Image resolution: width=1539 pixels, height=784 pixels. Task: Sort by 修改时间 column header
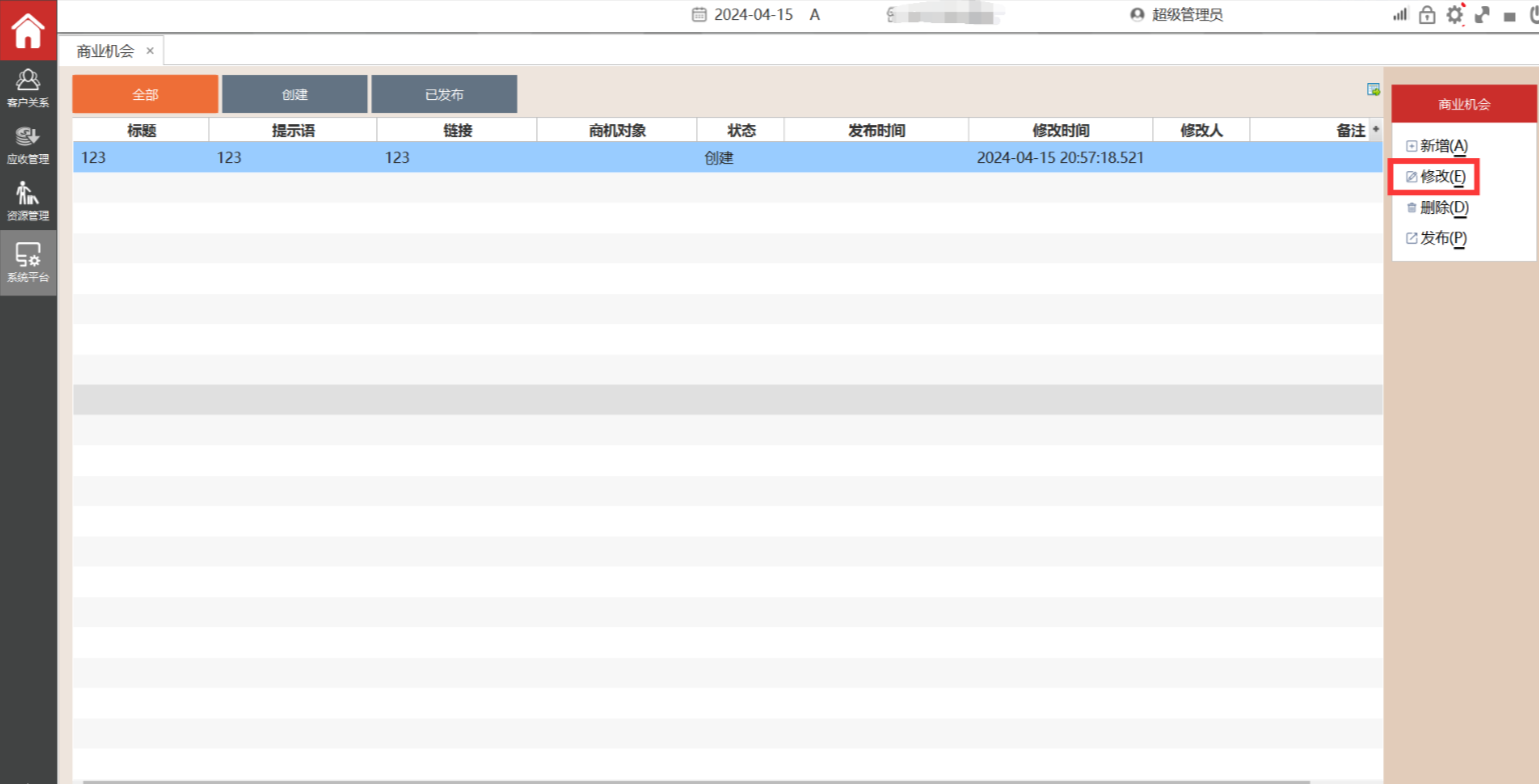[x=1060, y=130]
